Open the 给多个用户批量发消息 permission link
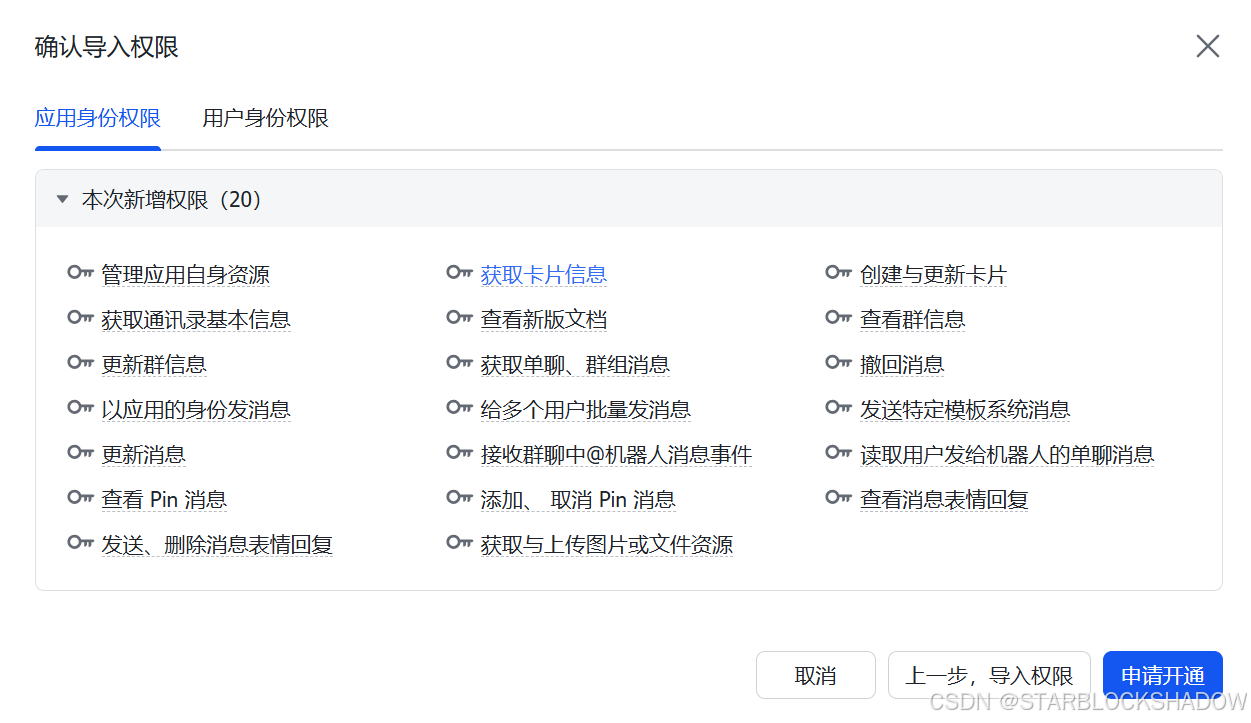This screenshot has width=1251, height=723. click(585, 408)
